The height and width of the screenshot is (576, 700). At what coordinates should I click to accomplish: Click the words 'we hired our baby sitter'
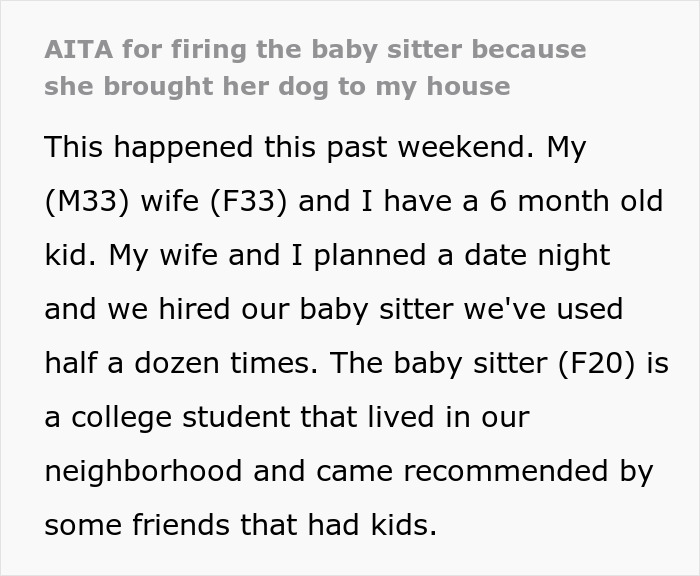pyautogui.click(x=282, y=309)
